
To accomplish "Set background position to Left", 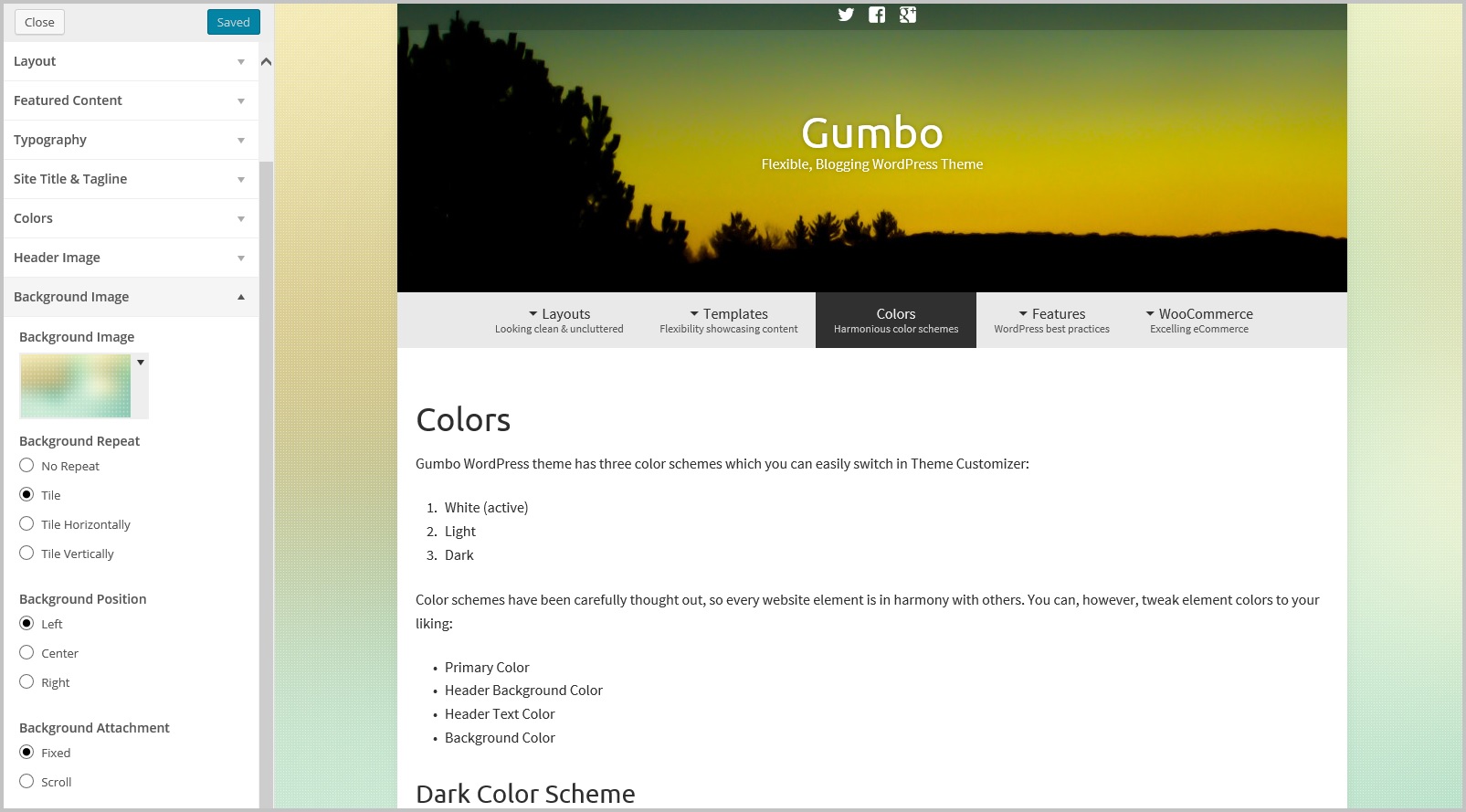I will [26, 624].
